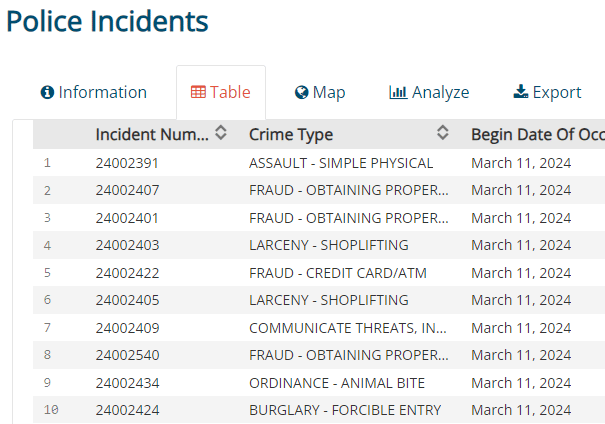The height and width of the screenshot is (424, 605).
Task: Click the Police Incidents page title
Action: coord(107,22)
